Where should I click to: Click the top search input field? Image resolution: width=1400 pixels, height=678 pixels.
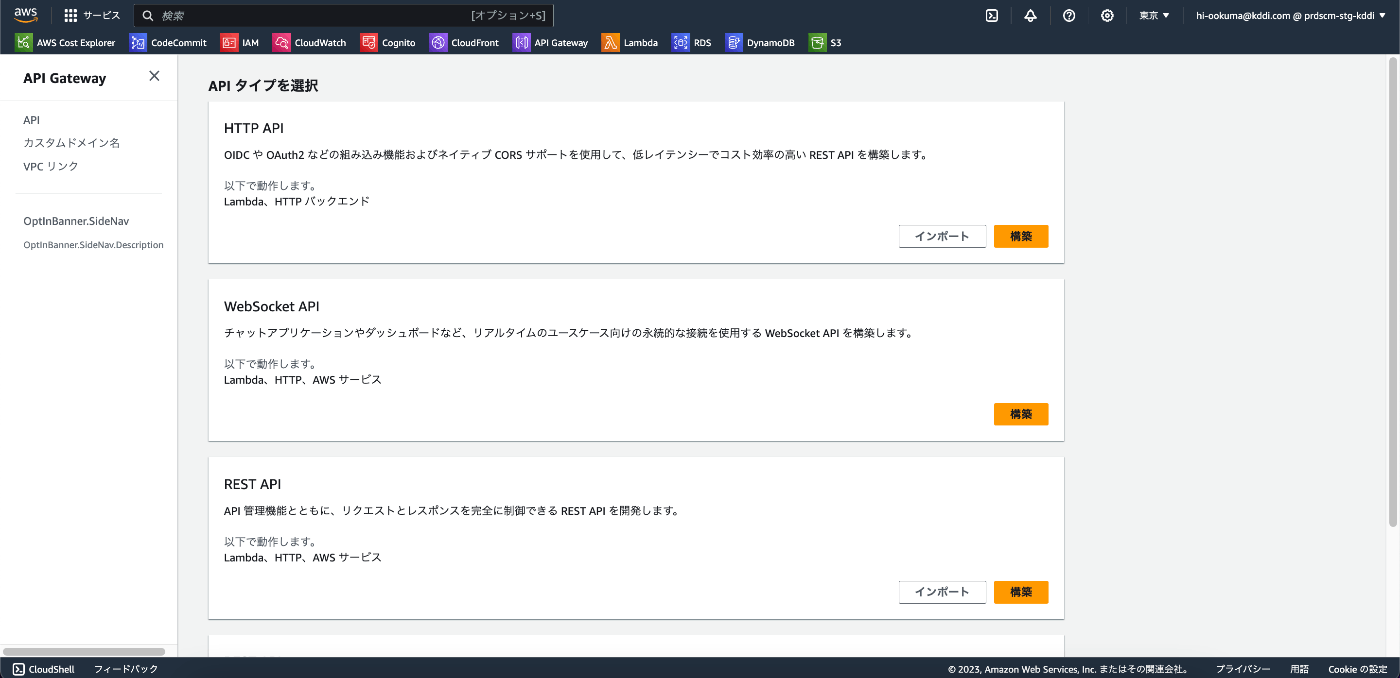click(x=344, y=16)
